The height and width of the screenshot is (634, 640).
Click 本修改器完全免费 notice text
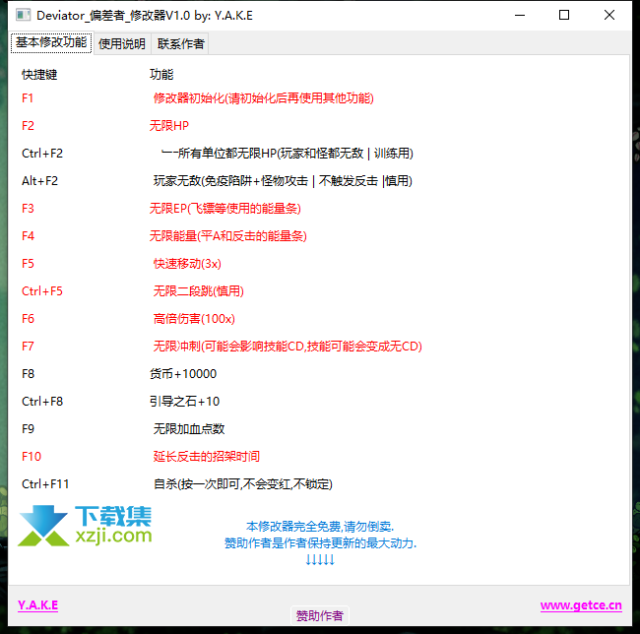[320, 527]
